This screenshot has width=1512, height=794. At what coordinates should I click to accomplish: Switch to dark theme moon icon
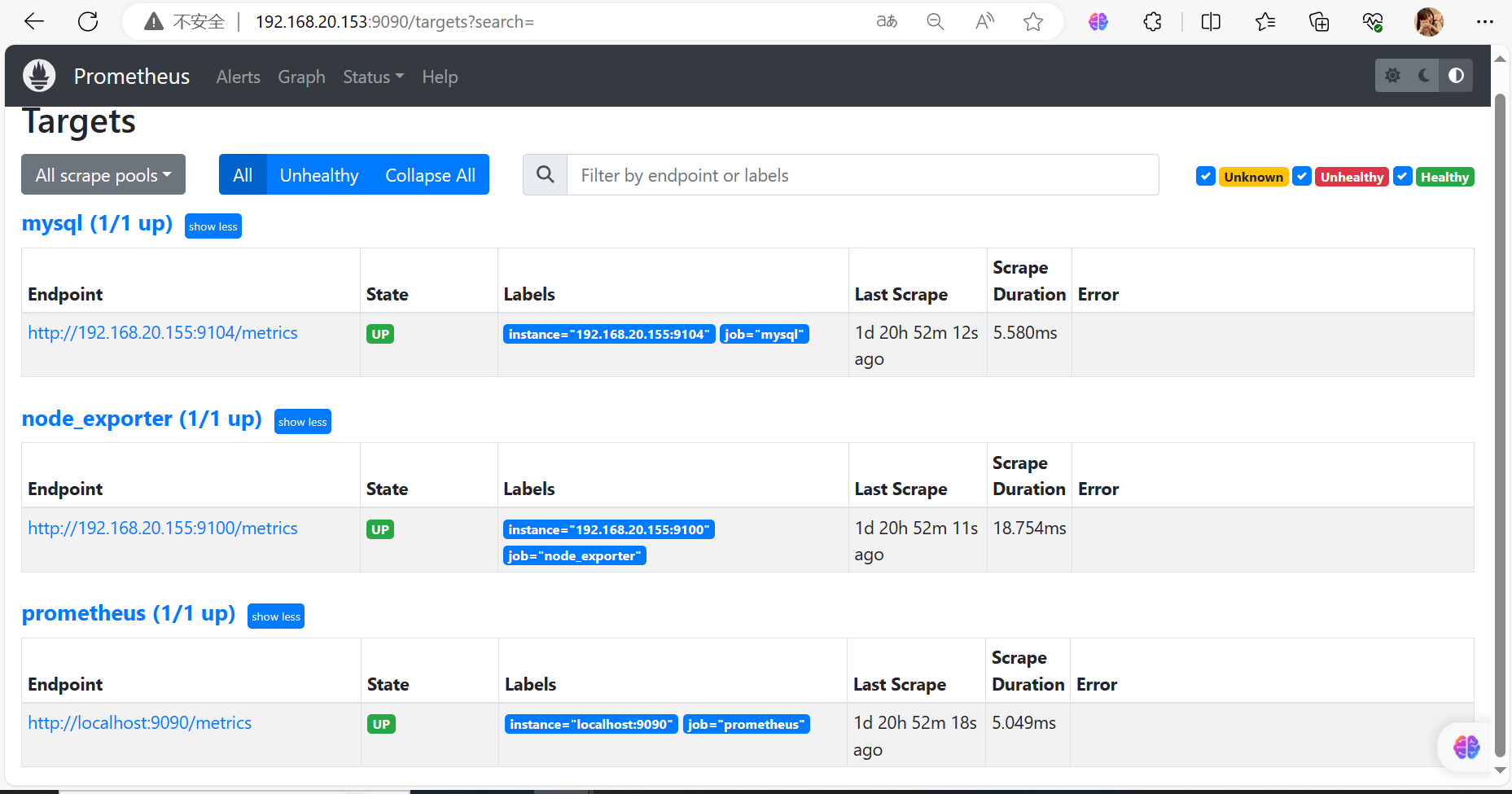(x=1424, y=76)
